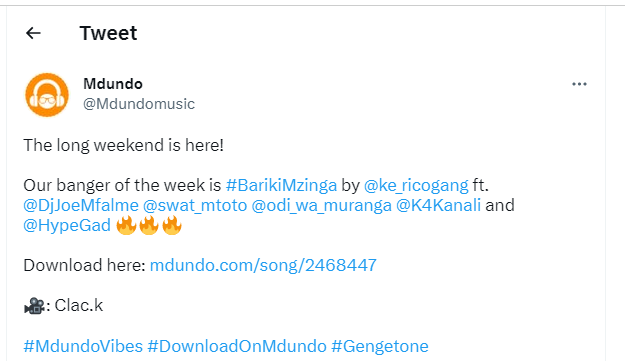The image size is (625, 361).
Task: Follow the mdundo.com/song/2468447 download link
Action: click(x=263, y=265)
